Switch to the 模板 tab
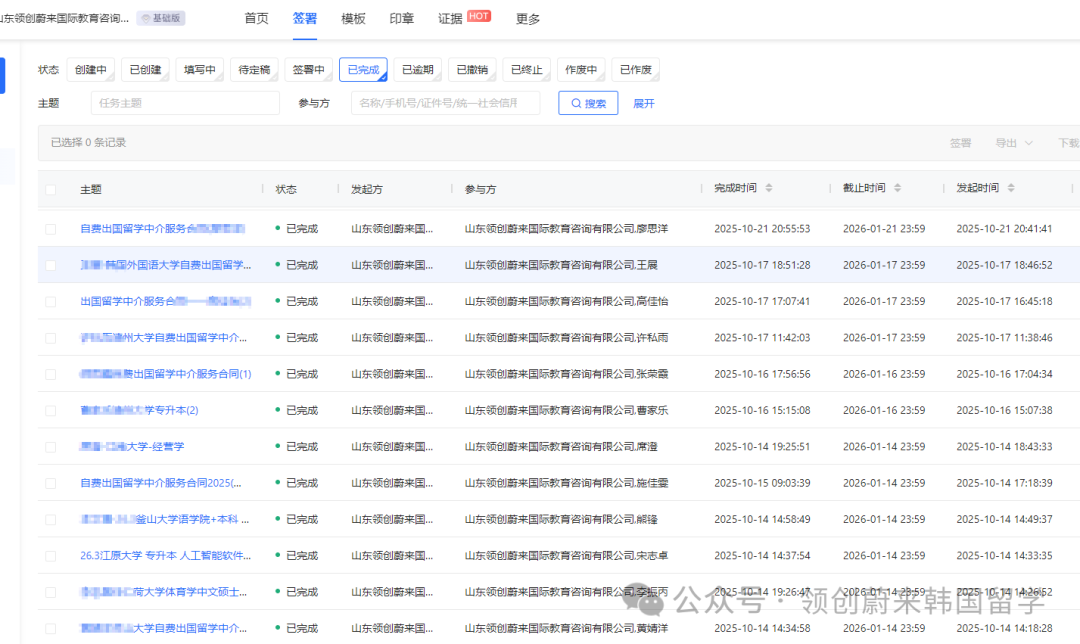This screenshot has width=1080, height=644. 352,17
